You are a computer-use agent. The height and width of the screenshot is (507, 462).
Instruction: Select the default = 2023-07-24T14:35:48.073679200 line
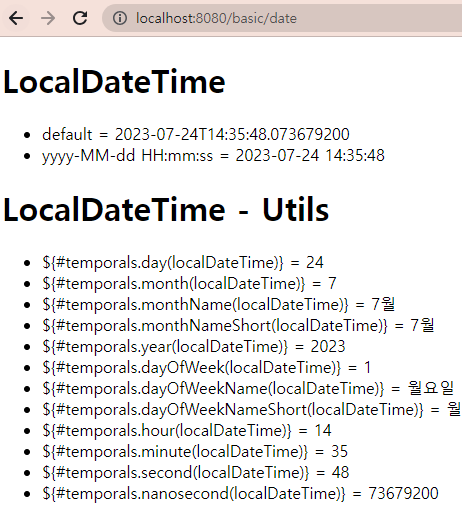[x=196, y=134]
